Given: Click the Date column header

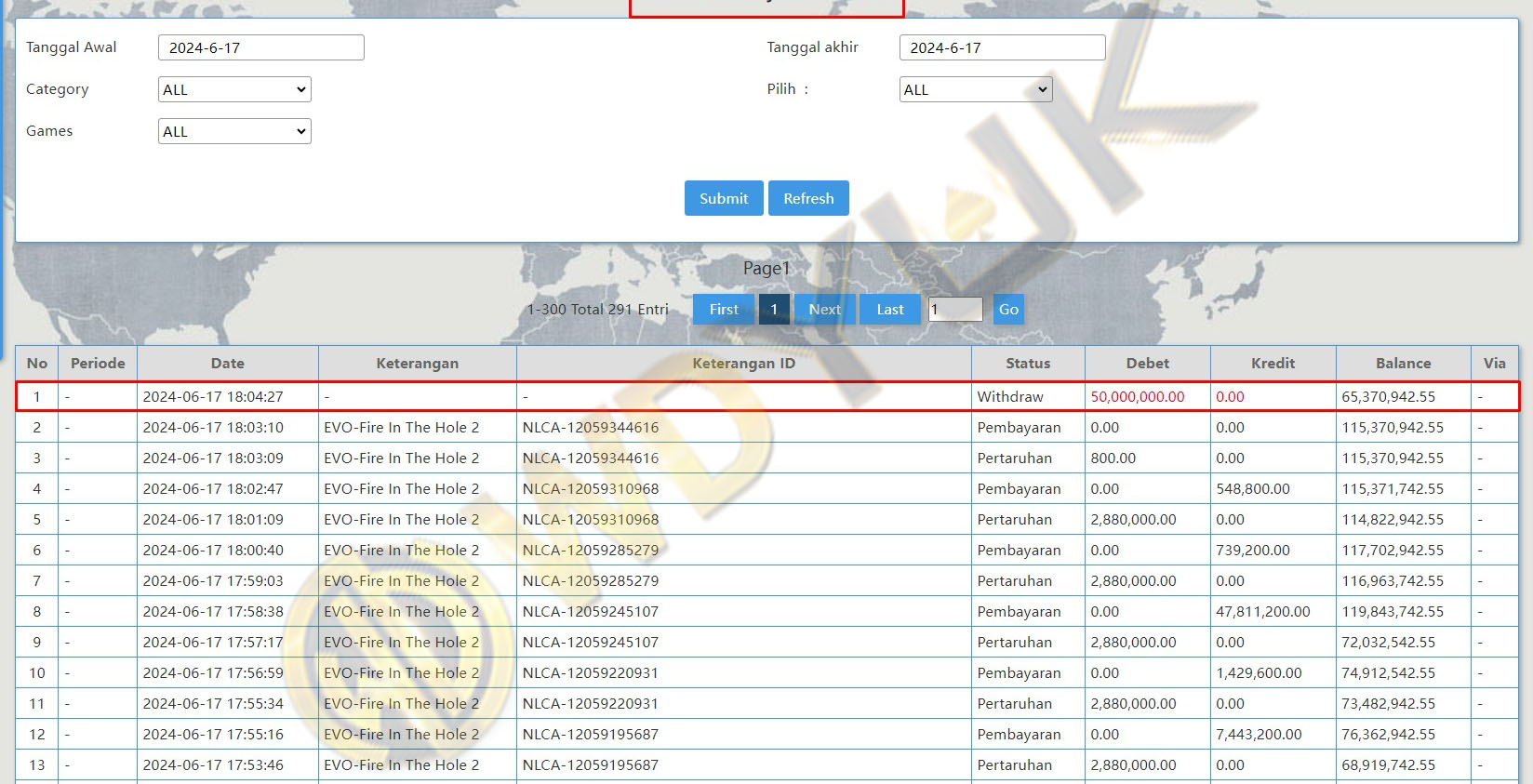Looking at the screenshot, I should point(228,364).
